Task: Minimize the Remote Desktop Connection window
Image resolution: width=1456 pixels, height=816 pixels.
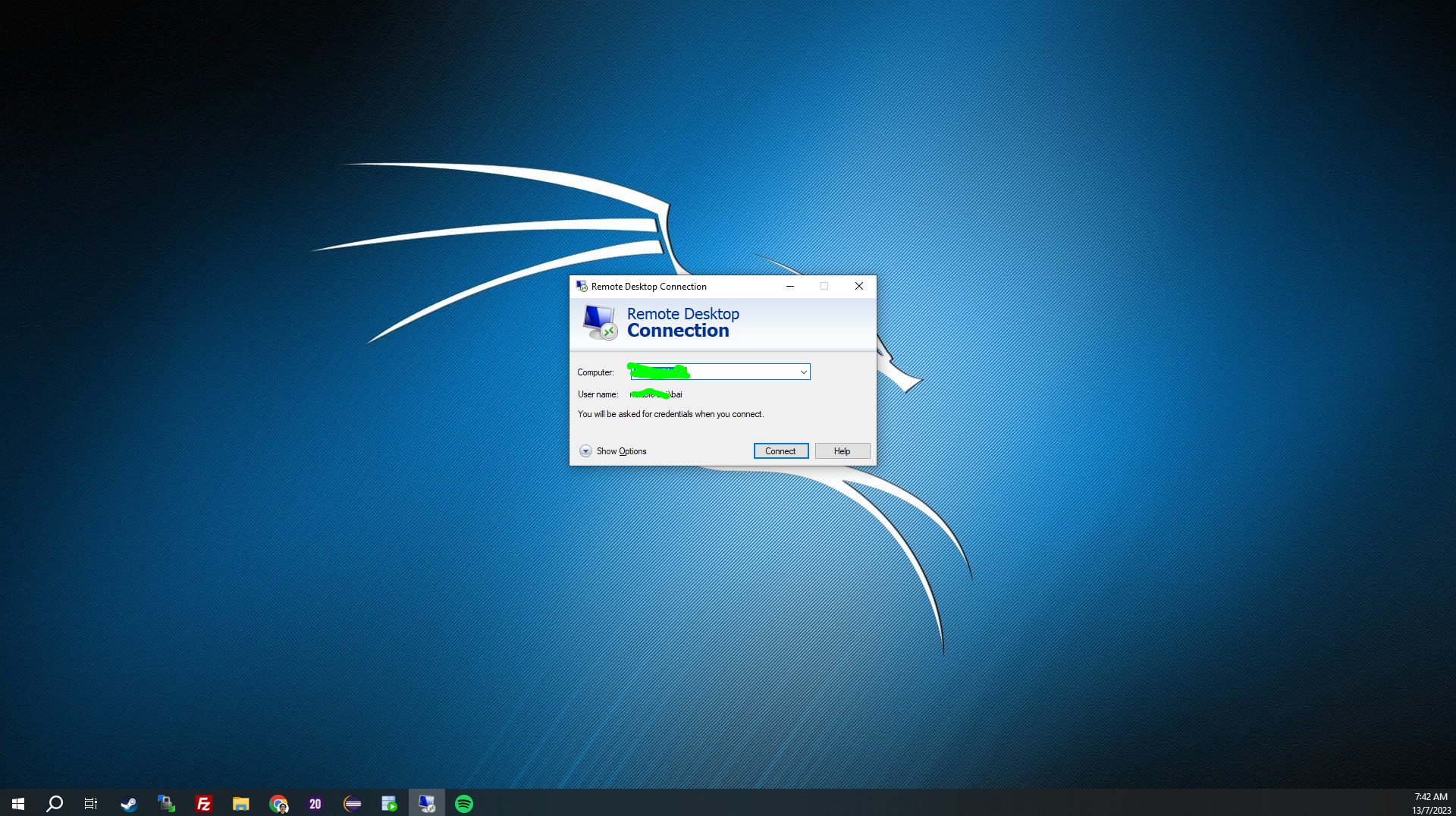Action: click(790, 286)
